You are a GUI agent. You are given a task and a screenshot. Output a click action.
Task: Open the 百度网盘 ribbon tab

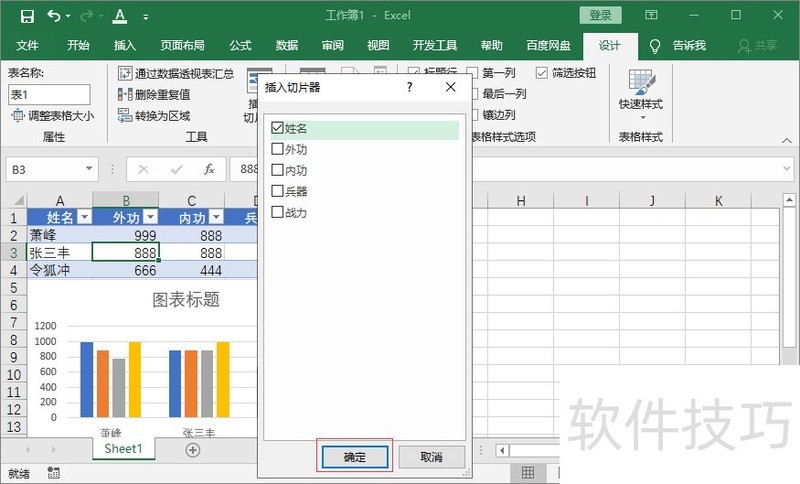click(x=548, y=45)
